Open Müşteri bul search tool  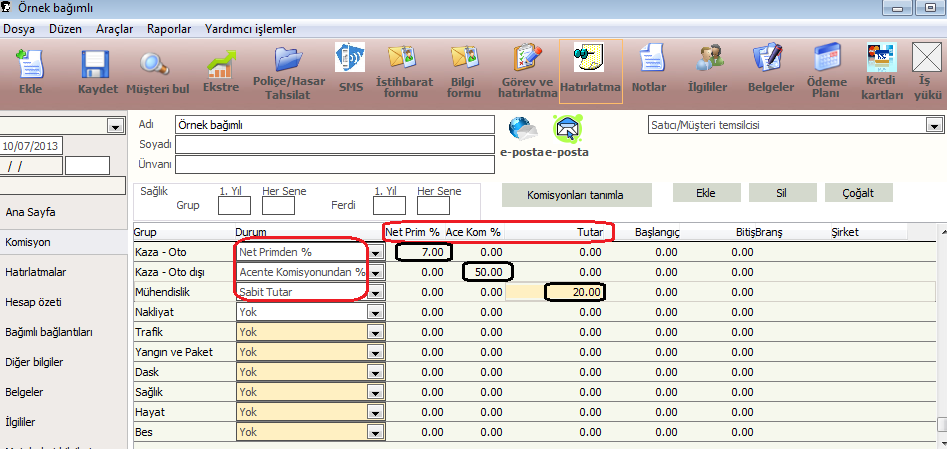pos(157,70)
